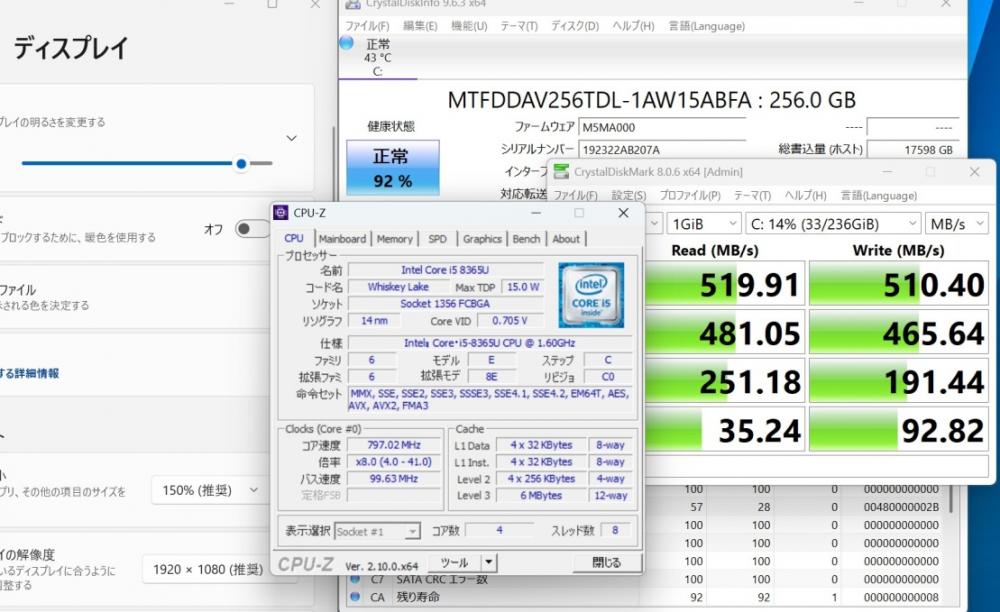1000x612 pixels.
Task: Click the CPU-Z app icon in title bar
Action: pos(281,213)
